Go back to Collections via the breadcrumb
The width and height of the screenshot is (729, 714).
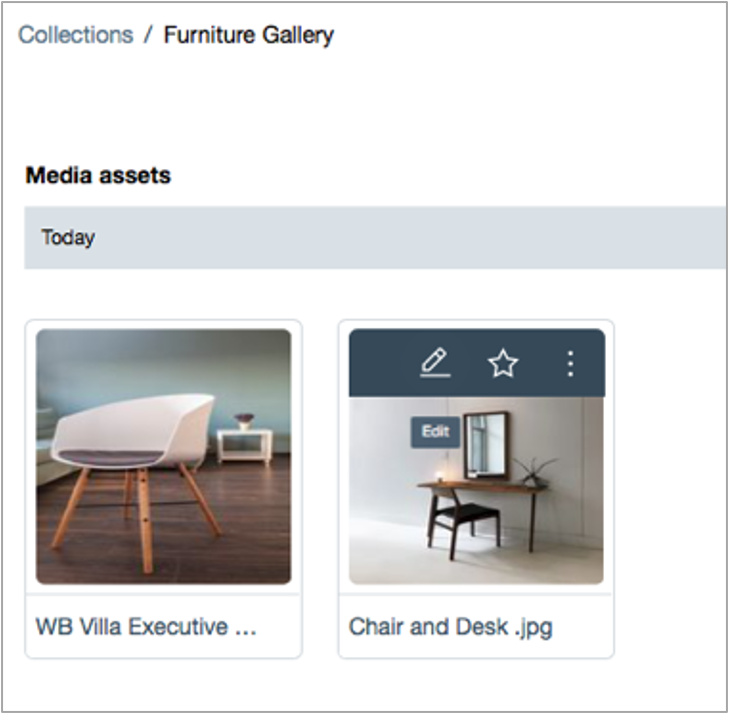click(76, 35)
